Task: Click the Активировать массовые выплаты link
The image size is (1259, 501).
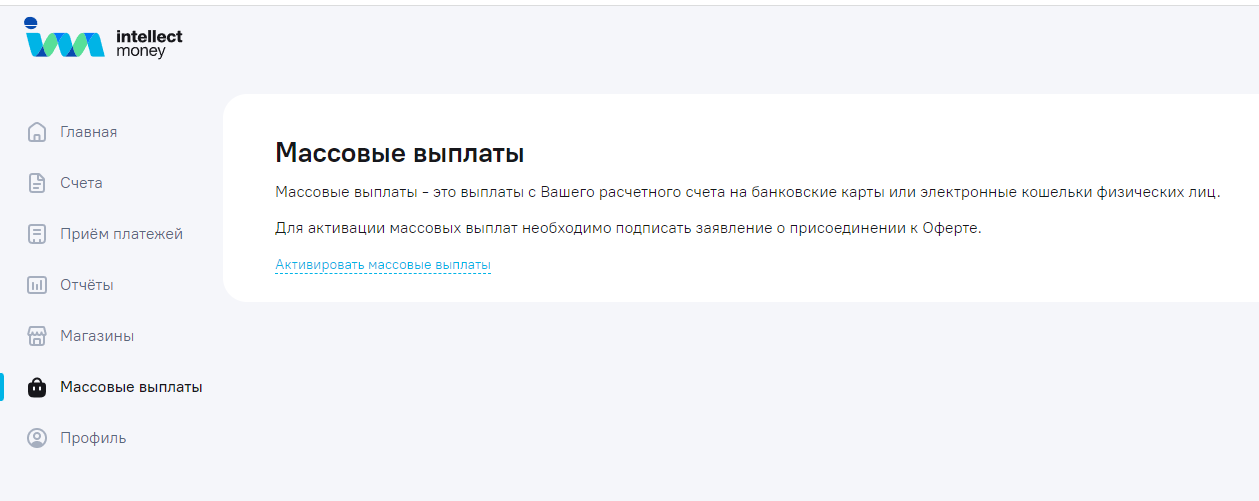Action: click(383, 265)
